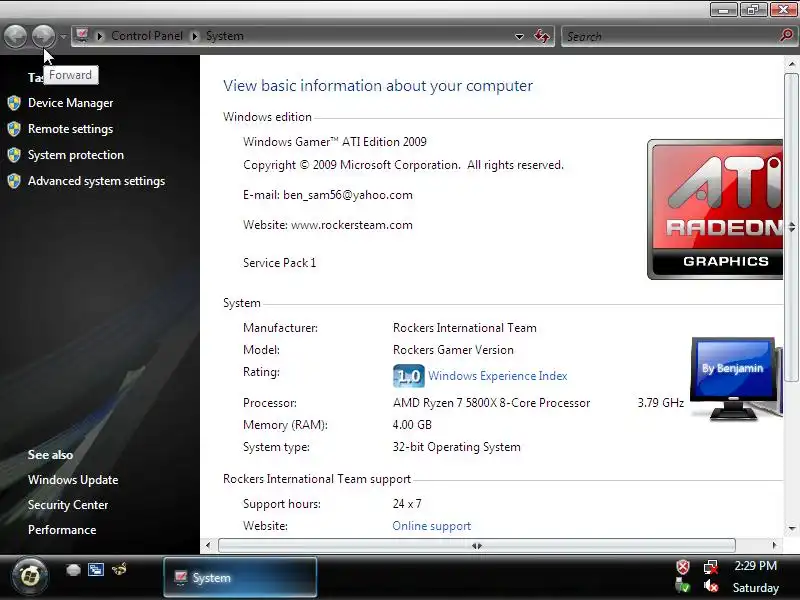Click the www.rockersteam.com website text
800x600 pixels.
pyautogui.click(x=352, y=225)
